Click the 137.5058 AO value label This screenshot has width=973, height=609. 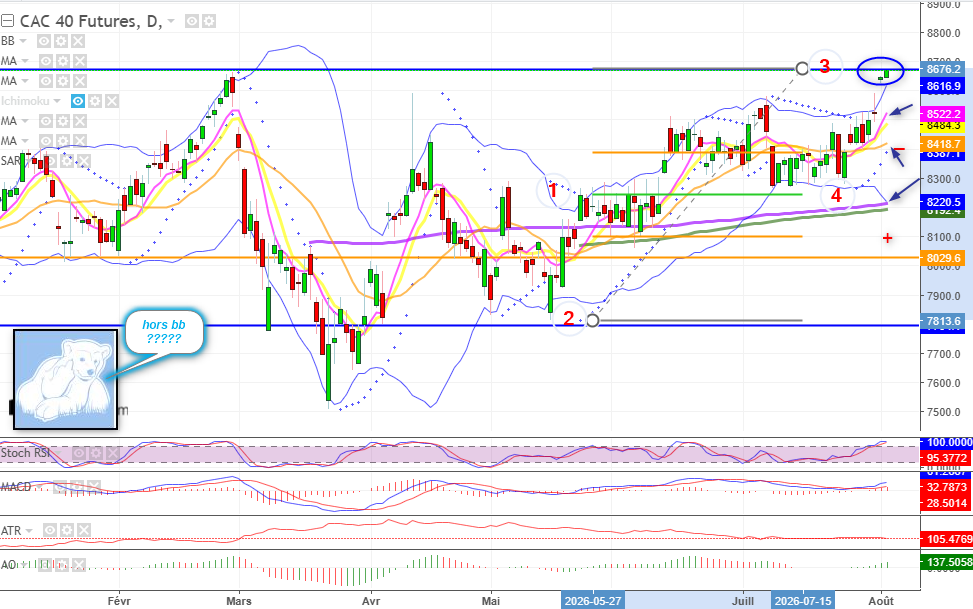pyautogui.click(x=947, y=562)
